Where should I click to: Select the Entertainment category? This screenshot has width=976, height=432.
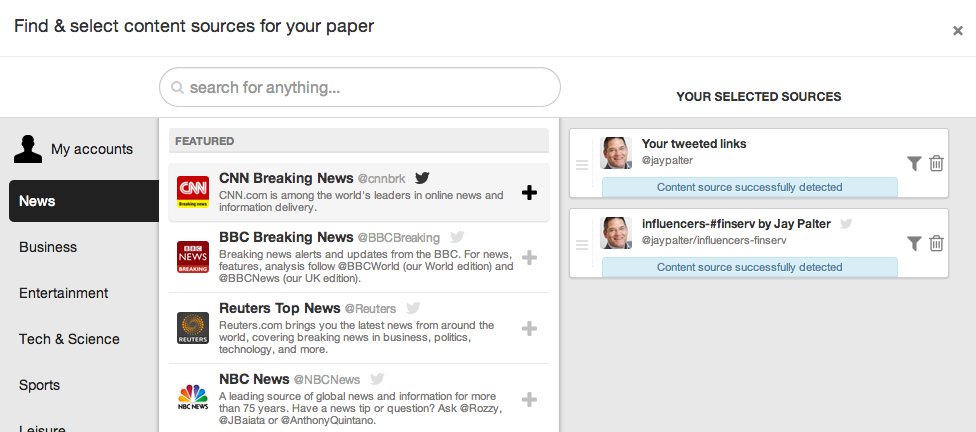[63, 293]
